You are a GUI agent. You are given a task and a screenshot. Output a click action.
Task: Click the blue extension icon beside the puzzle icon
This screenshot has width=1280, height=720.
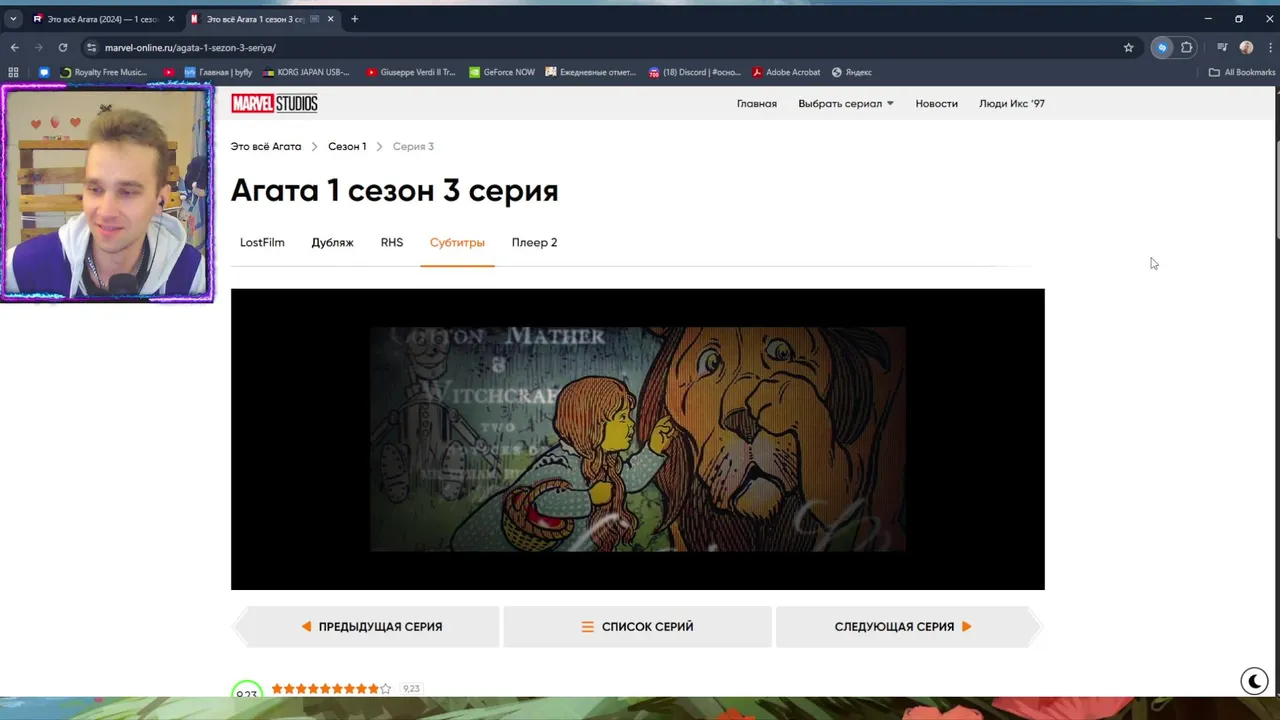point(1162,47)
